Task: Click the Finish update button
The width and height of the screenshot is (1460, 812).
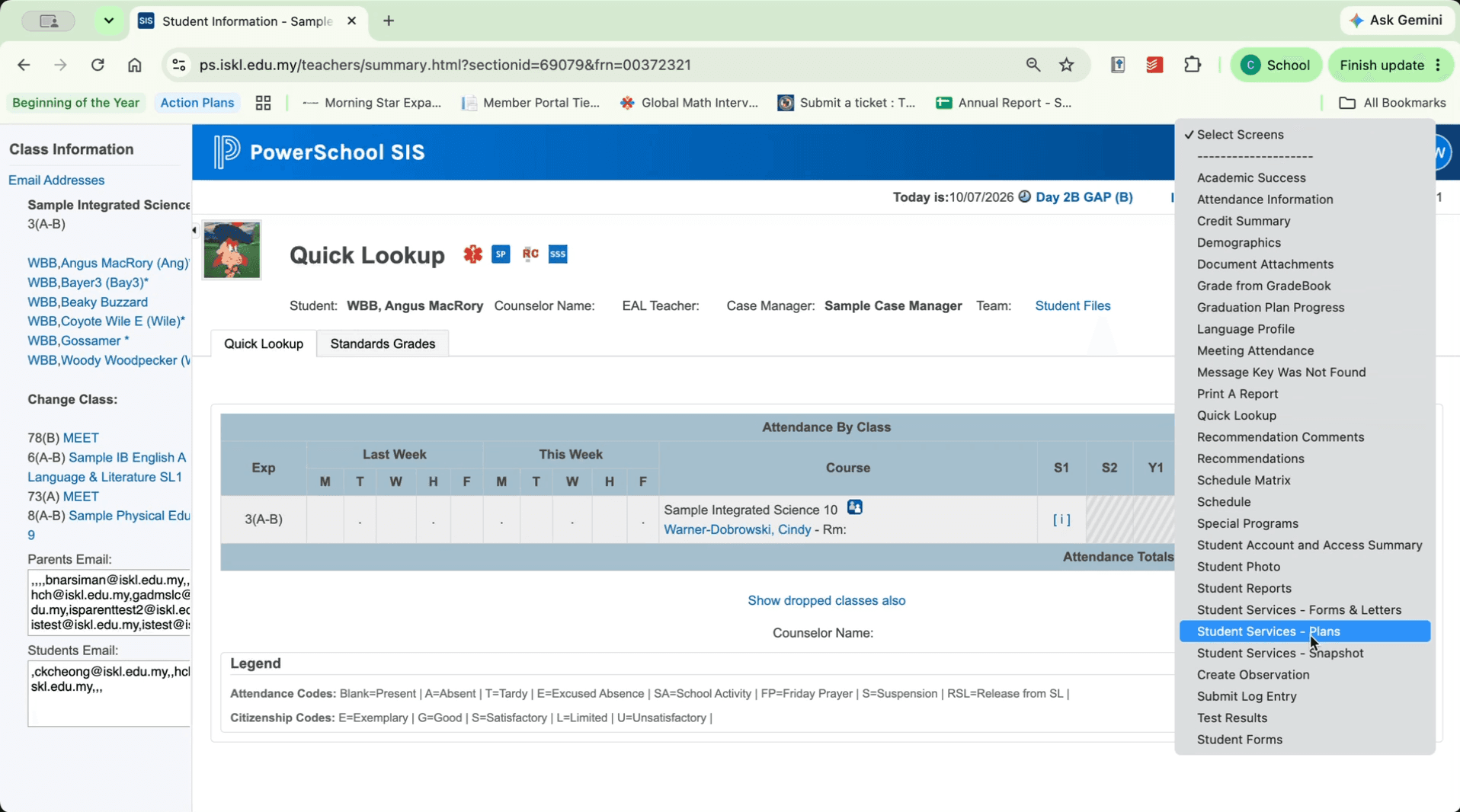Action: tap(1382, 65)
